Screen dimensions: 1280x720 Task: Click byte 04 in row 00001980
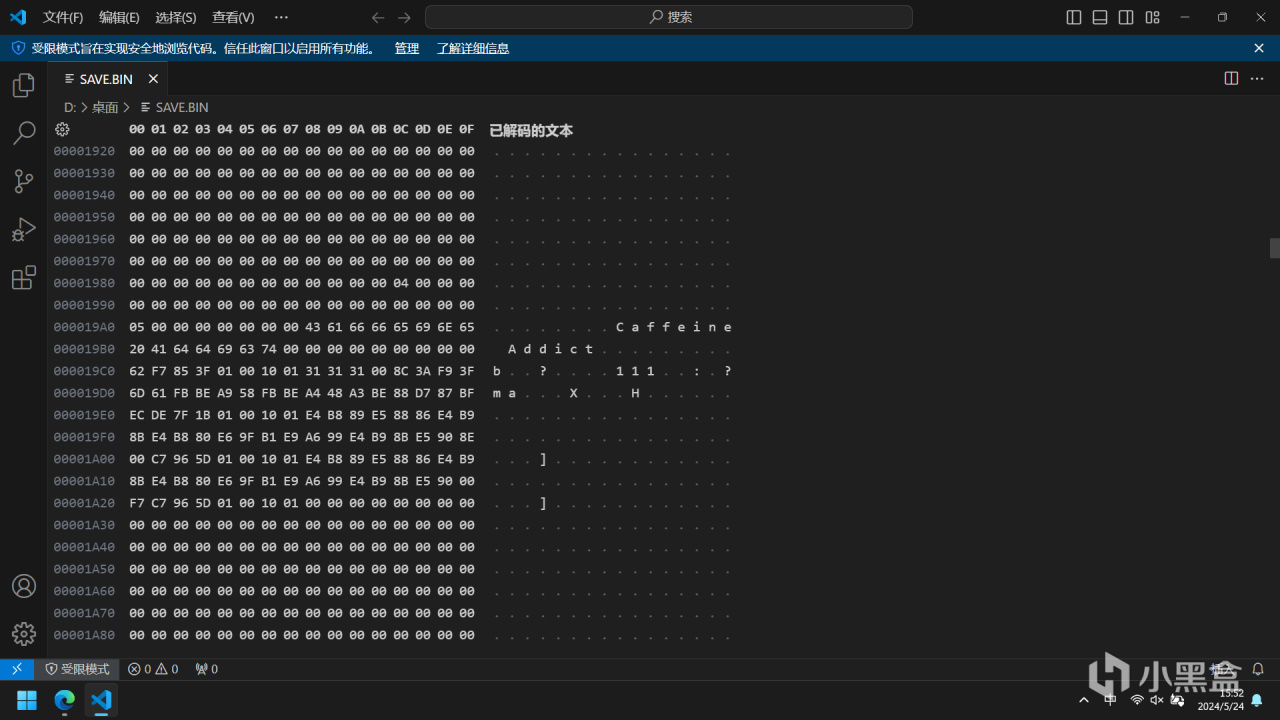coord(401,283)
